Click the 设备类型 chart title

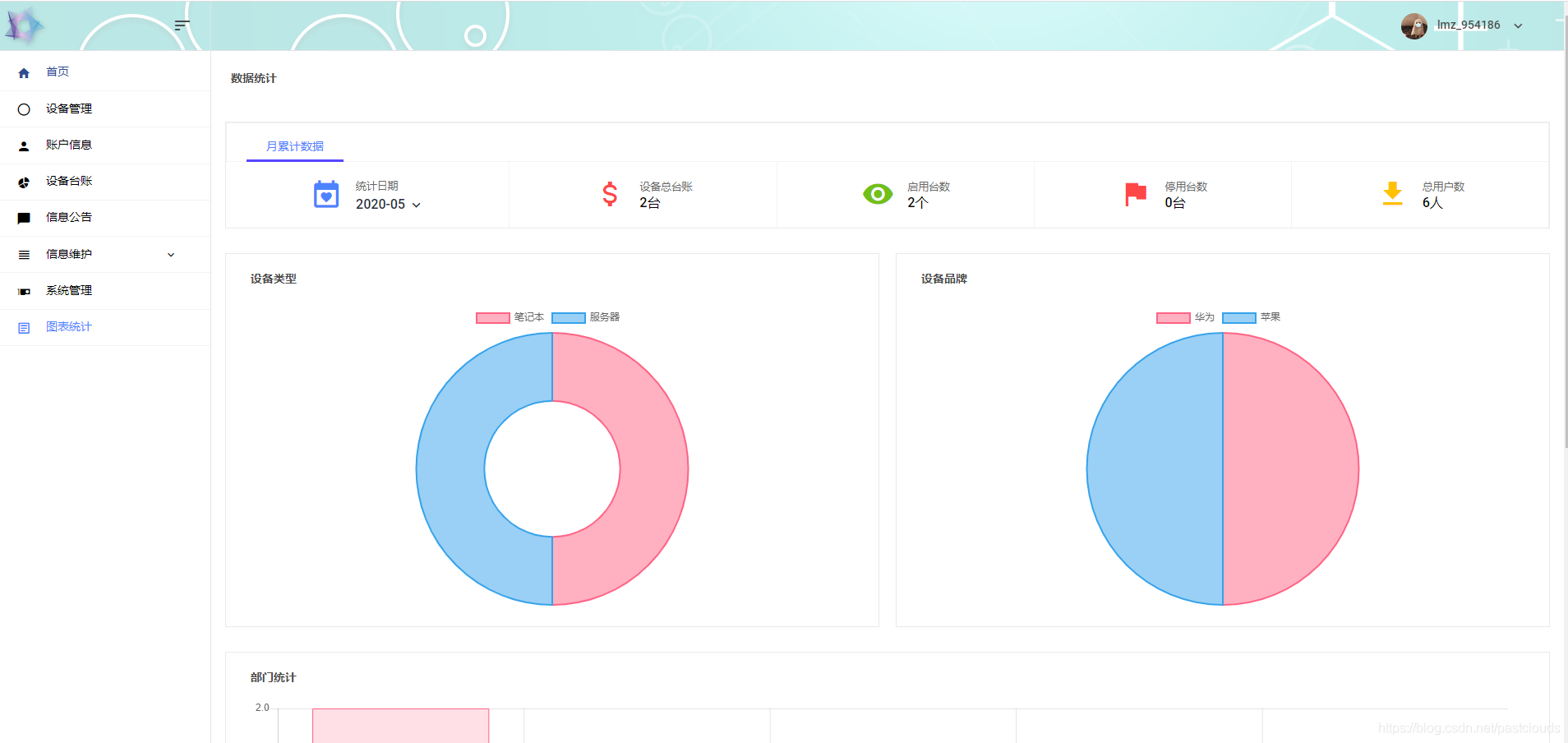[x=274, y=279]
